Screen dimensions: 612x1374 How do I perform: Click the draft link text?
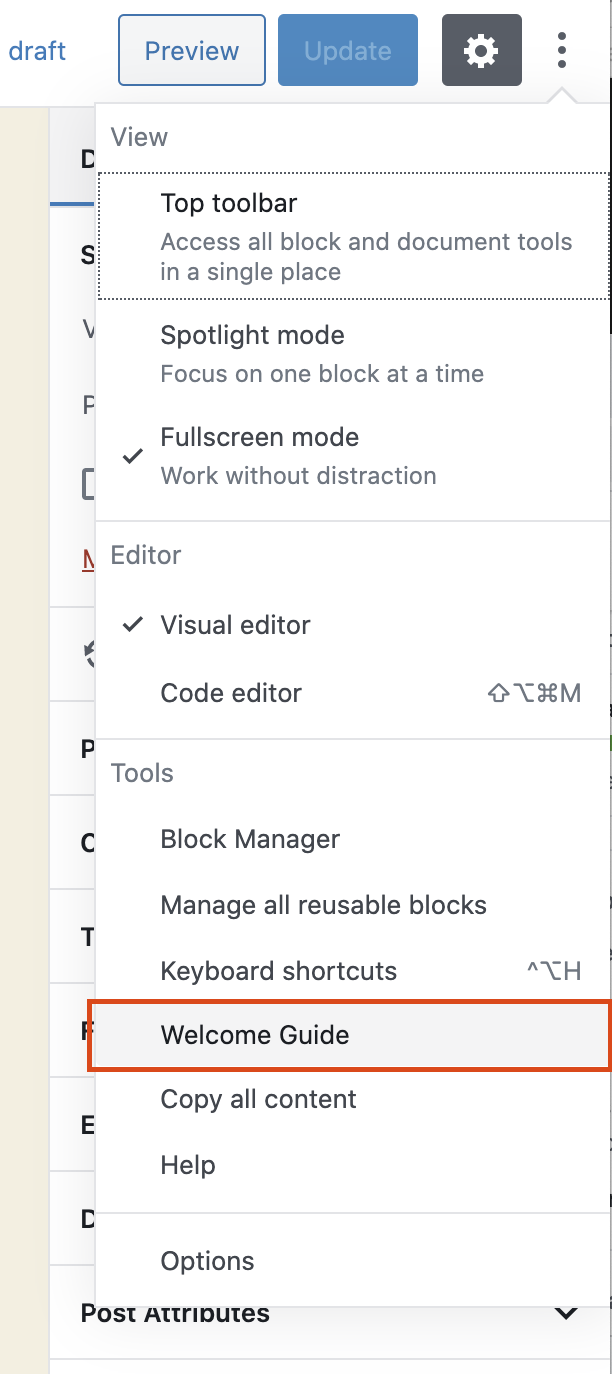[x=37, y=50]
